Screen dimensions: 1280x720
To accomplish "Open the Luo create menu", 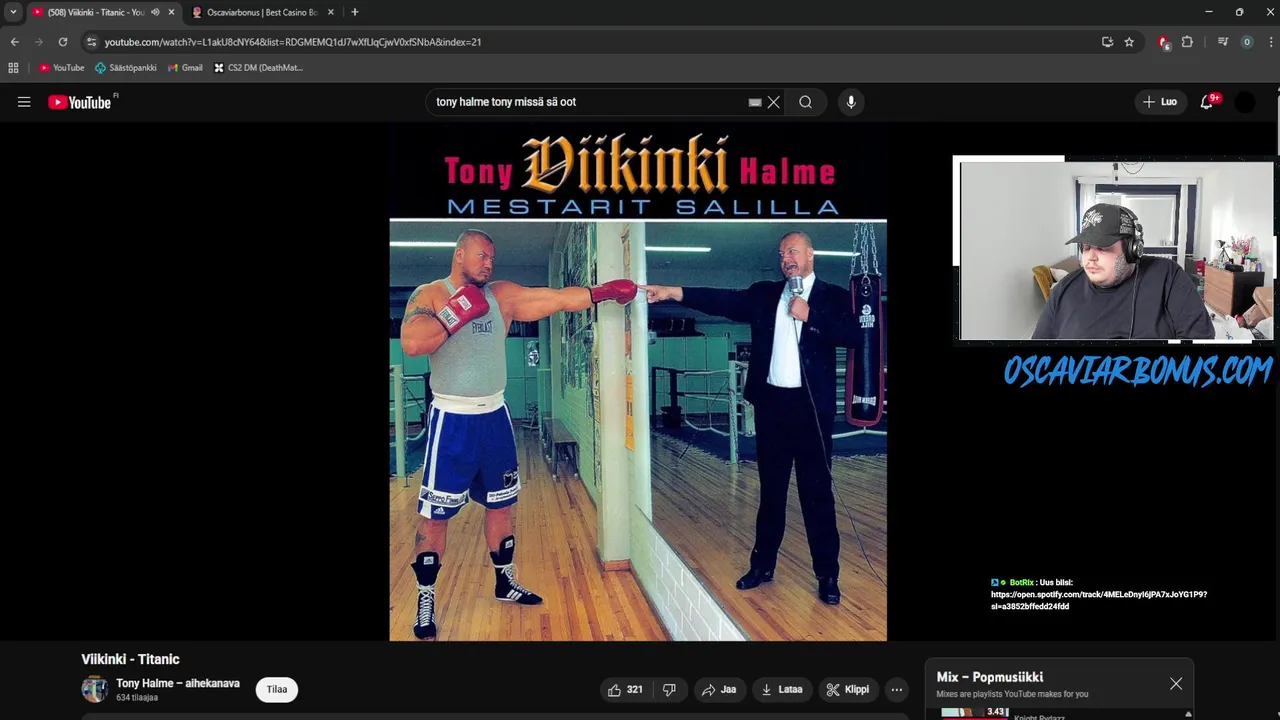I will tap(1160, 102).
